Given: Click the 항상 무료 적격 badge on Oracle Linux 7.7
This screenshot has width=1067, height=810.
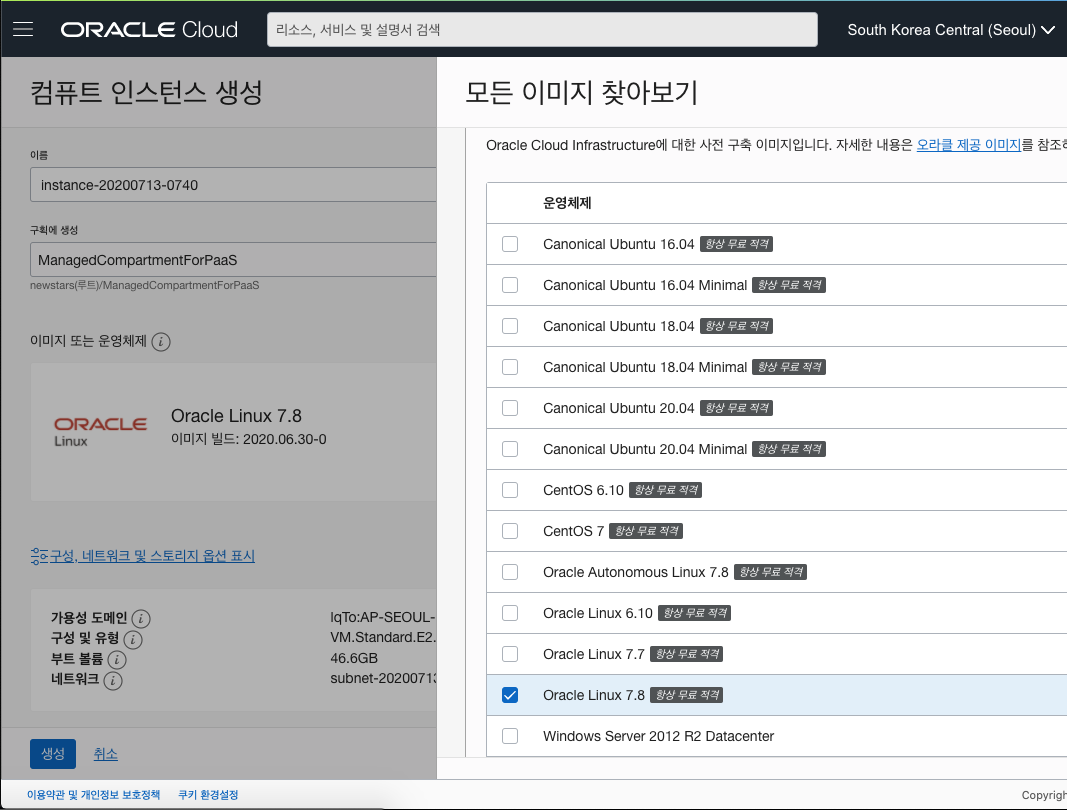Looking at the screenshot, I should [687, 654].
